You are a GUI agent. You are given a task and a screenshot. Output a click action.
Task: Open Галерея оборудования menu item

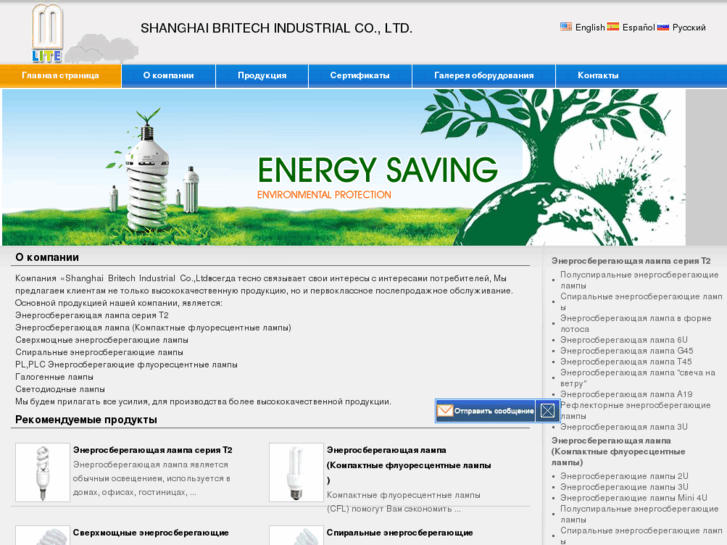coord(484,76)
